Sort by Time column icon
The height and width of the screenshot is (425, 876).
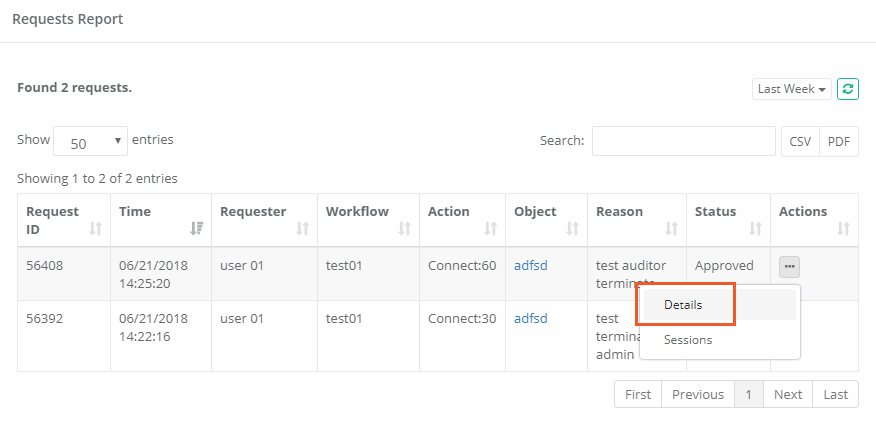click(196, 228)
